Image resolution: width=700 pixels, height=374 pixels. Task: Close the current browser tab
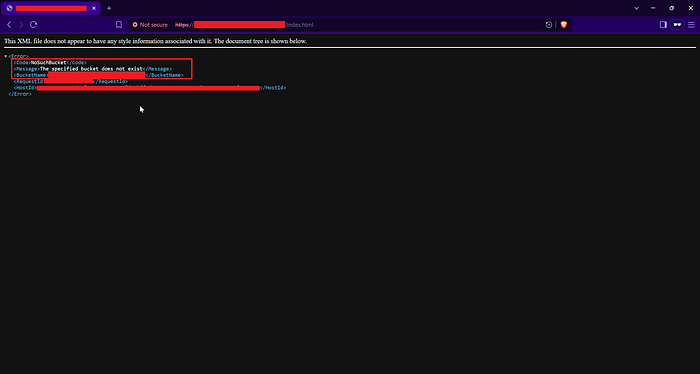94,8
